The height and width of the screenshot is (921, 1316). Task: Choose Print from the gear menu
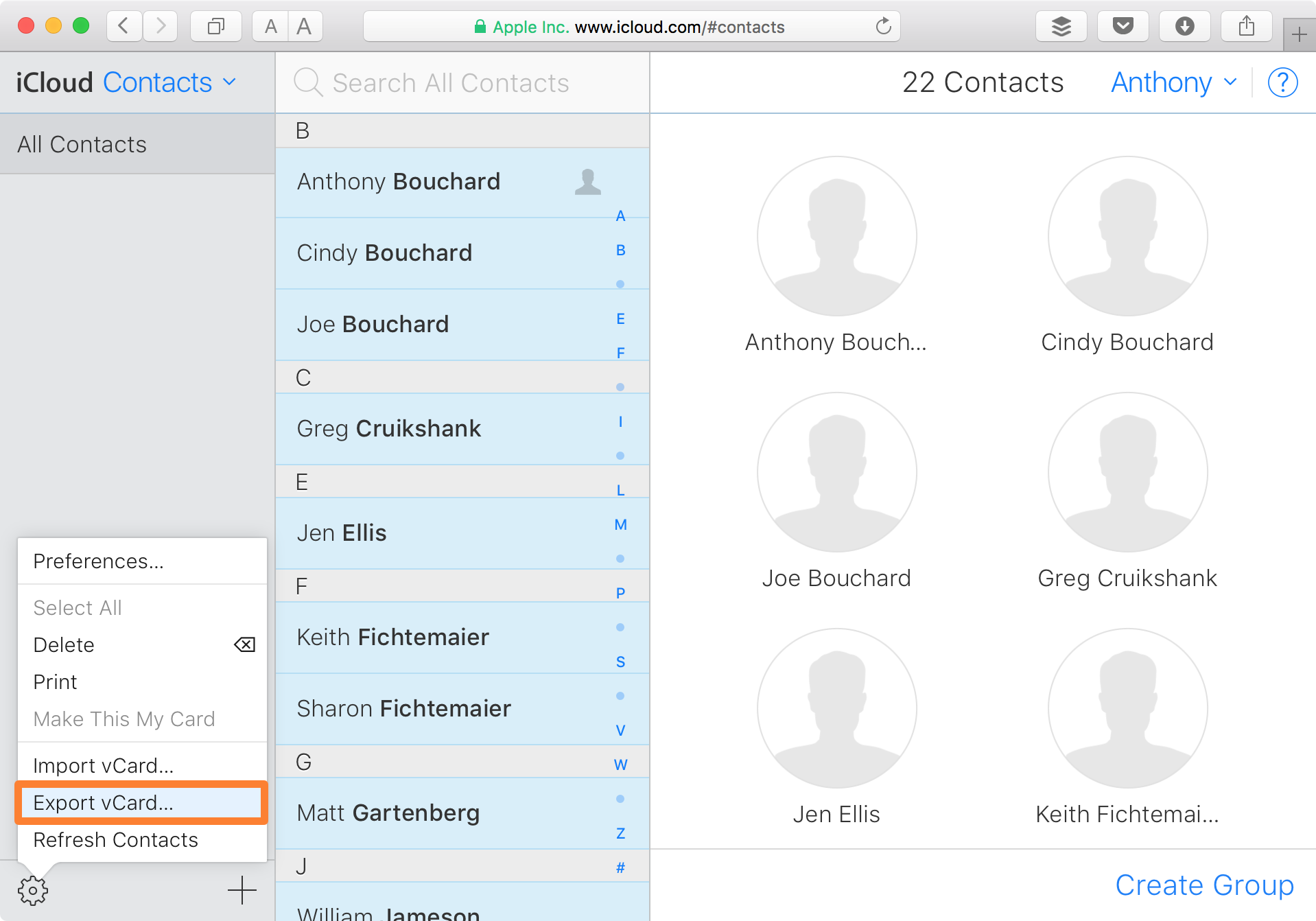pyautogui.click(x=142, y=682)
